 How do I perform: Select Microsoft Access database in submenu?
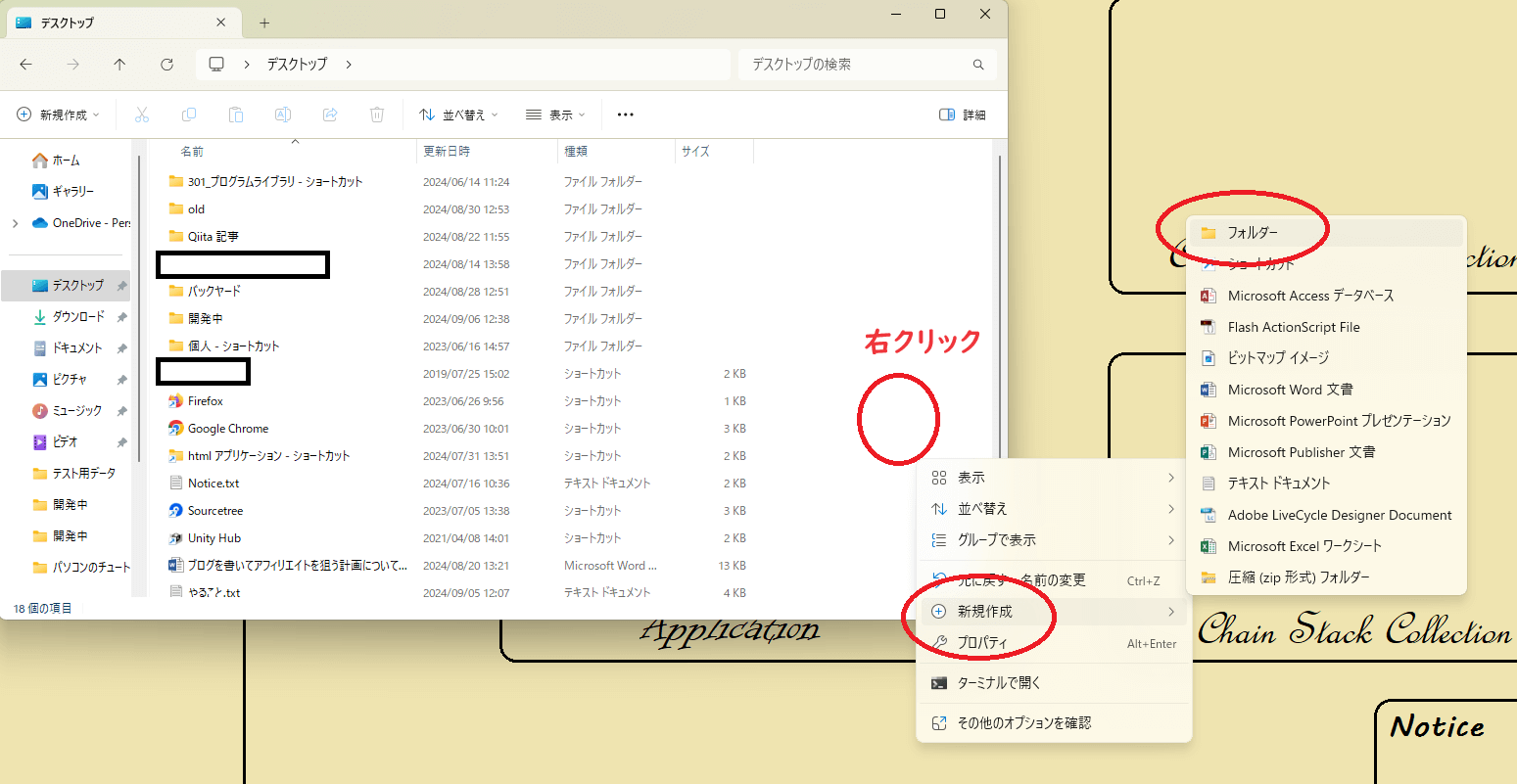tap(1326, 296)
